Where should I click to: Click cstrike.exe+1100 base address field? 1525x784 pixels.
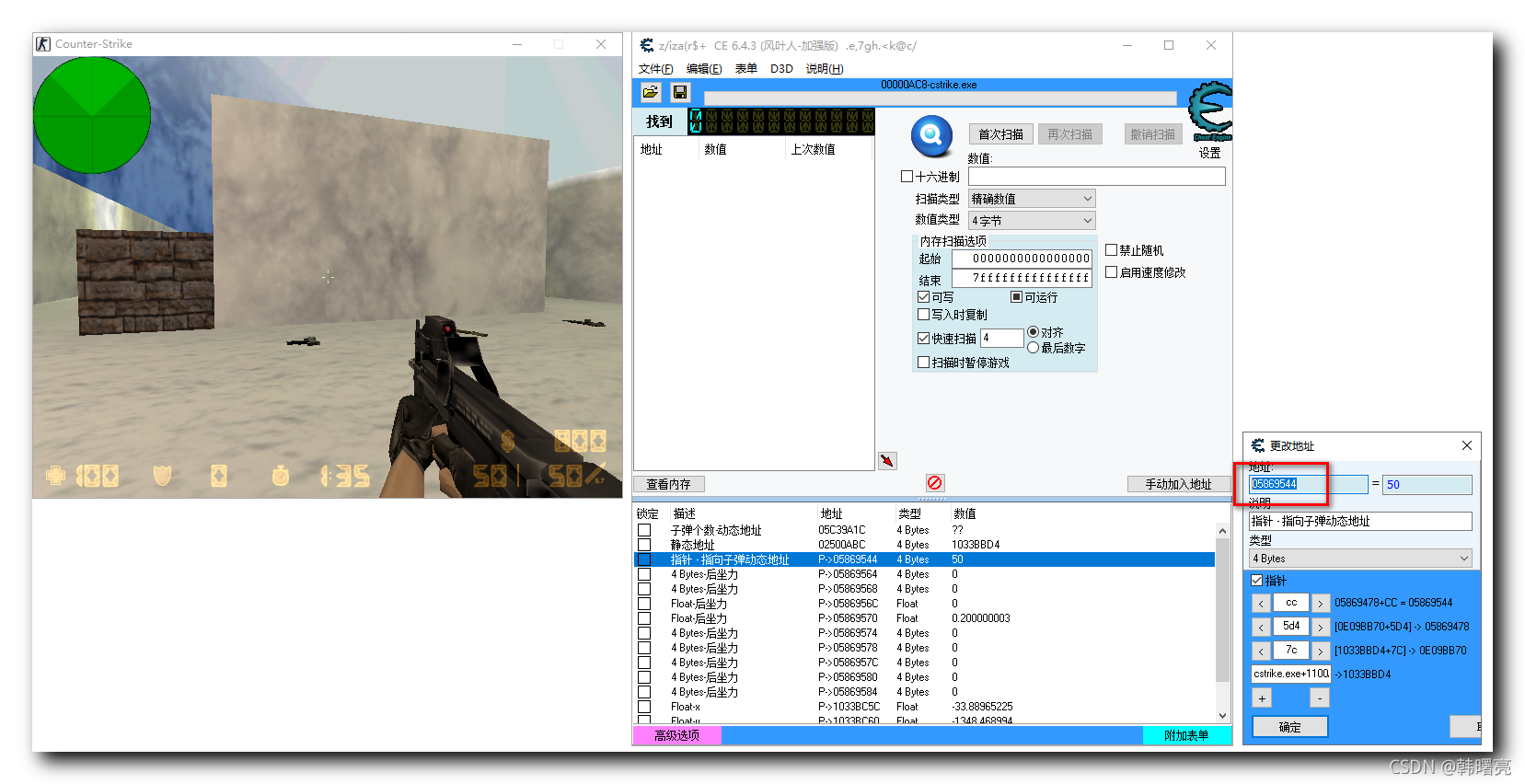(x=1291, y=674)
